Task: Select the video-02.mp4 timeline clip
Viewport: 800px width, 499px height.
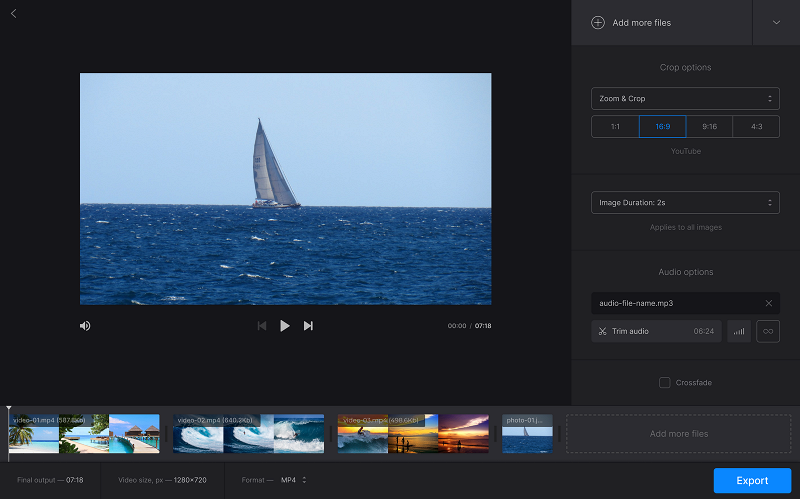Action: click(248, 434)
